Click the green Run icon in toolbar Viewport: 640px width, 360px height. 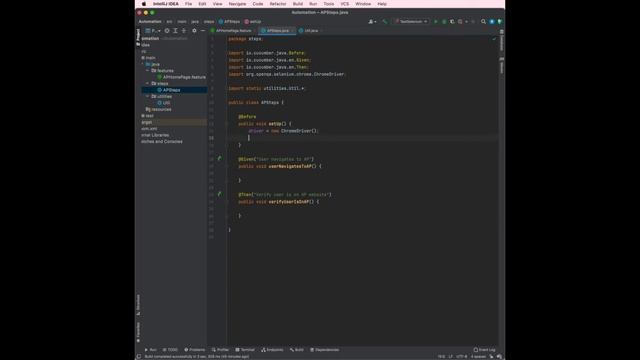[x=436, y=22]
